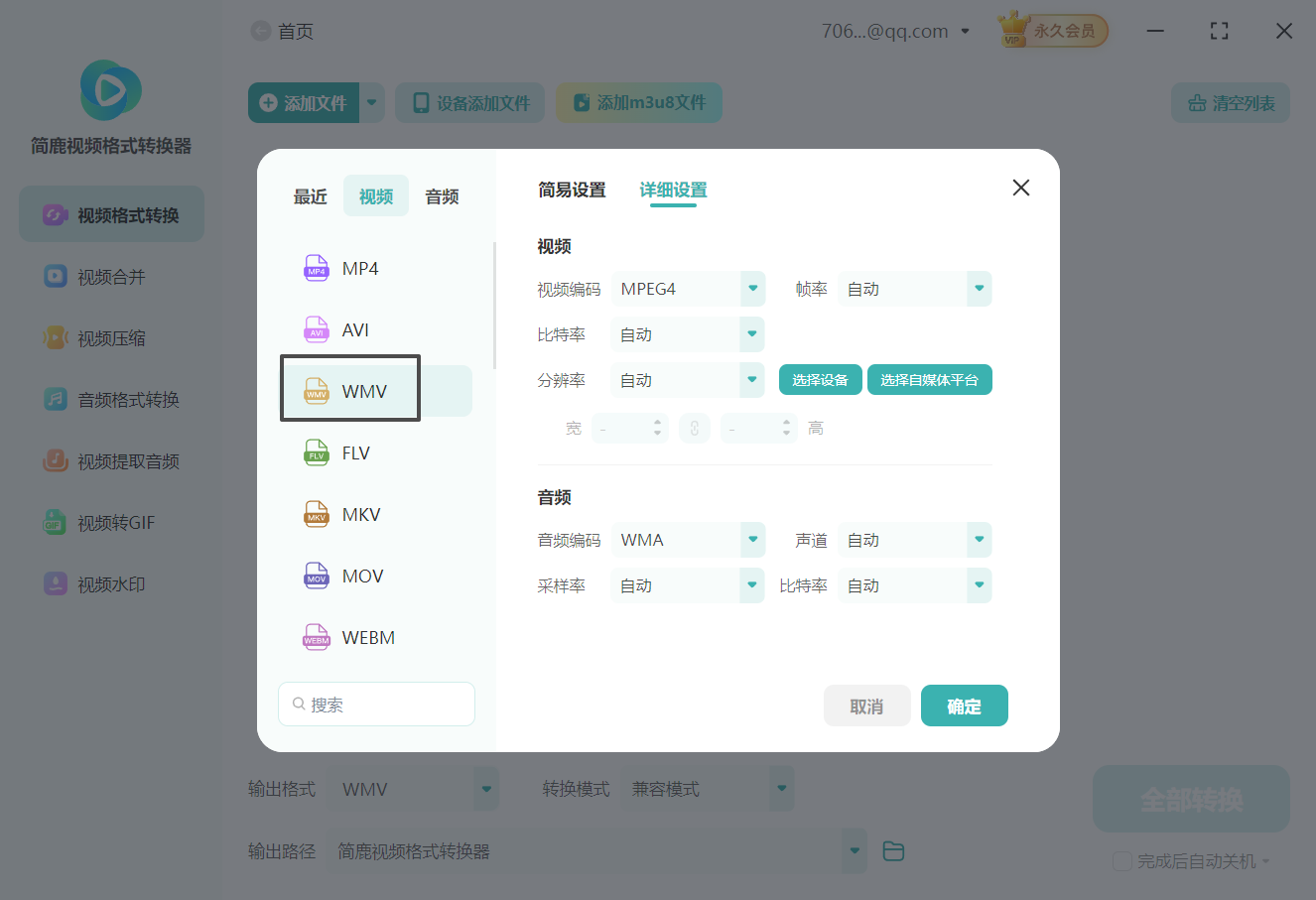Click inside the 搜索 search field
Screen dimensions: 1316x900
click(376, 703)
